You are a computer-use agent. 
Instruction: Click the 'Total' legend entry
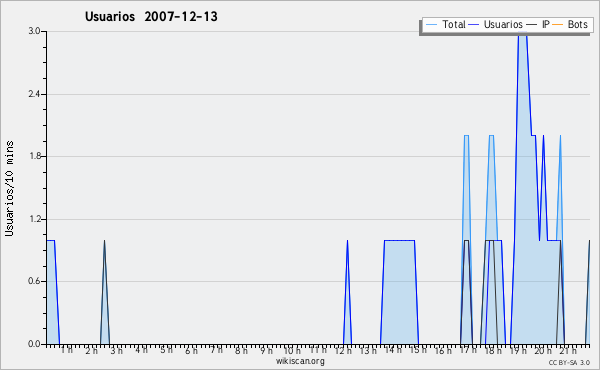pyautogui.click(x=445, y=24)
